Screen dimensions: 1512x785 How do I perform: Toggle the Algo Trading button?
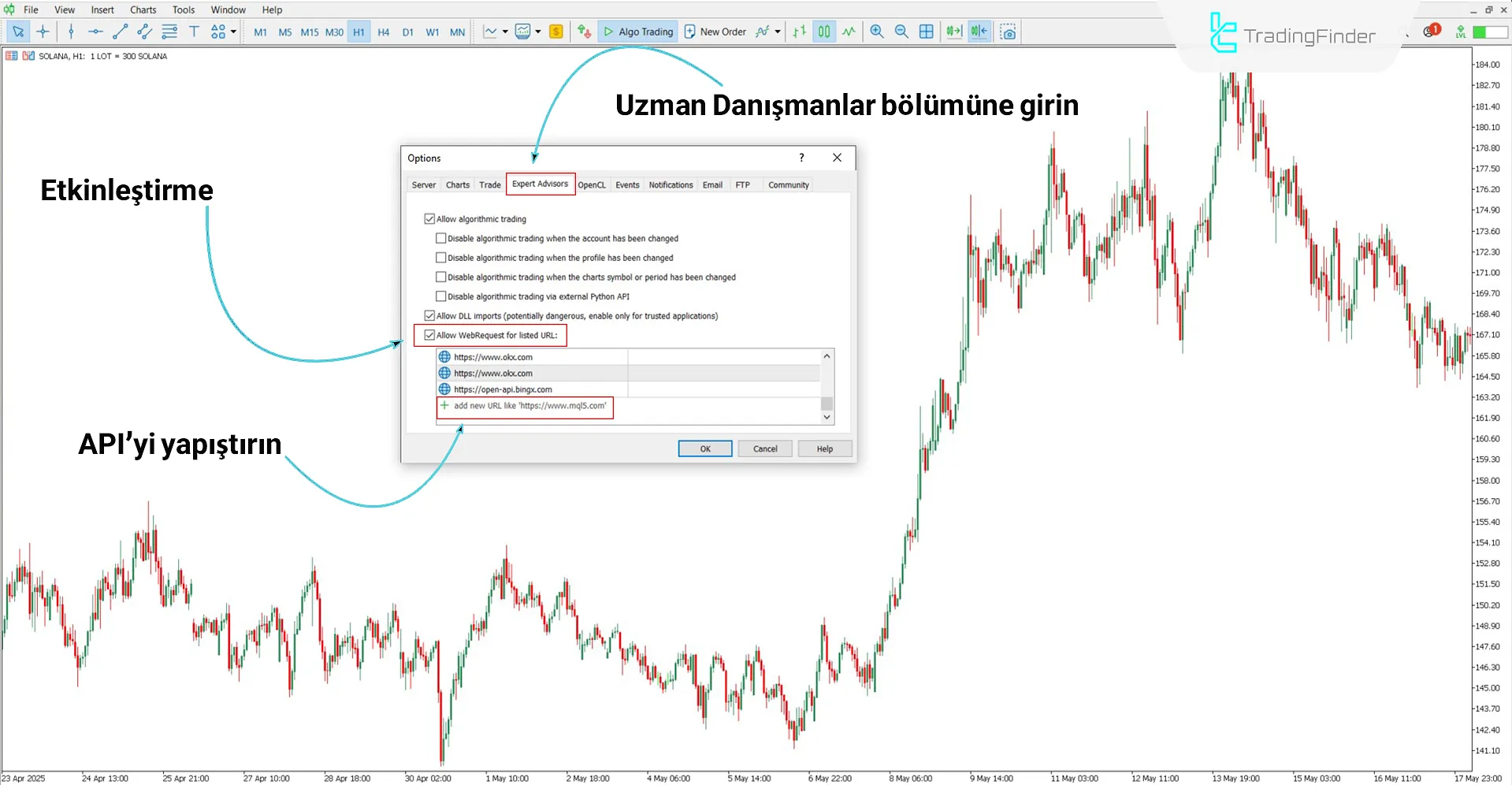click(638, 32)
